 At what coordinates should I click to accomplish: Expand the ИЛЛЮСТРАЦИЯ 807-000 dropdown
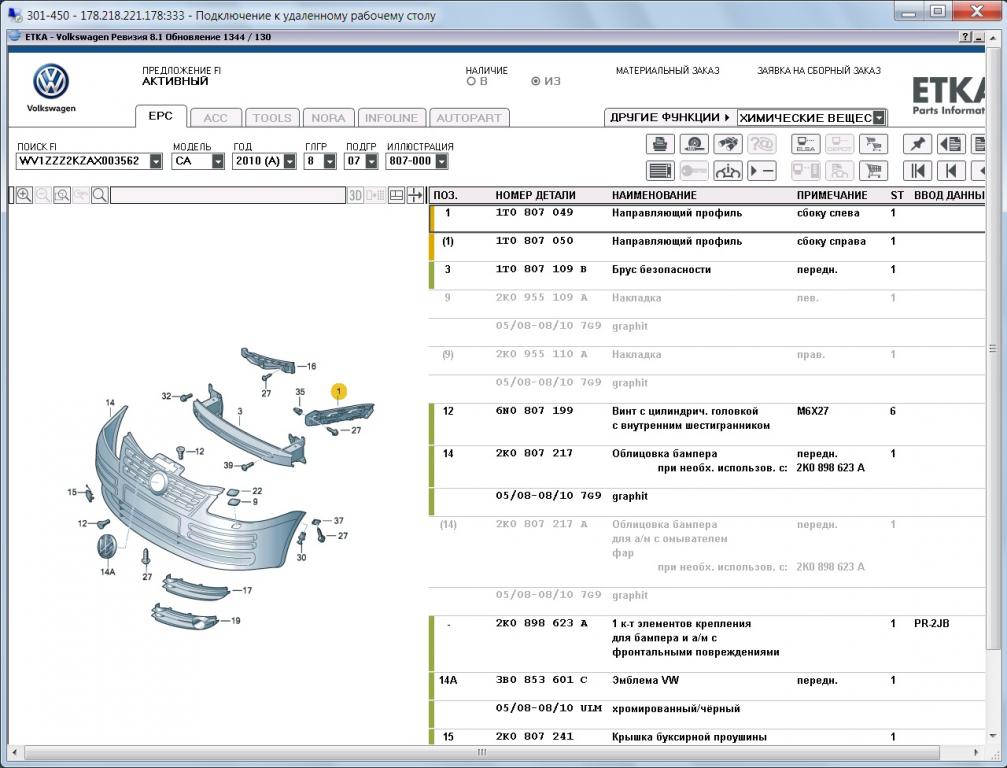pyautogui.click(x=441, y=161)
